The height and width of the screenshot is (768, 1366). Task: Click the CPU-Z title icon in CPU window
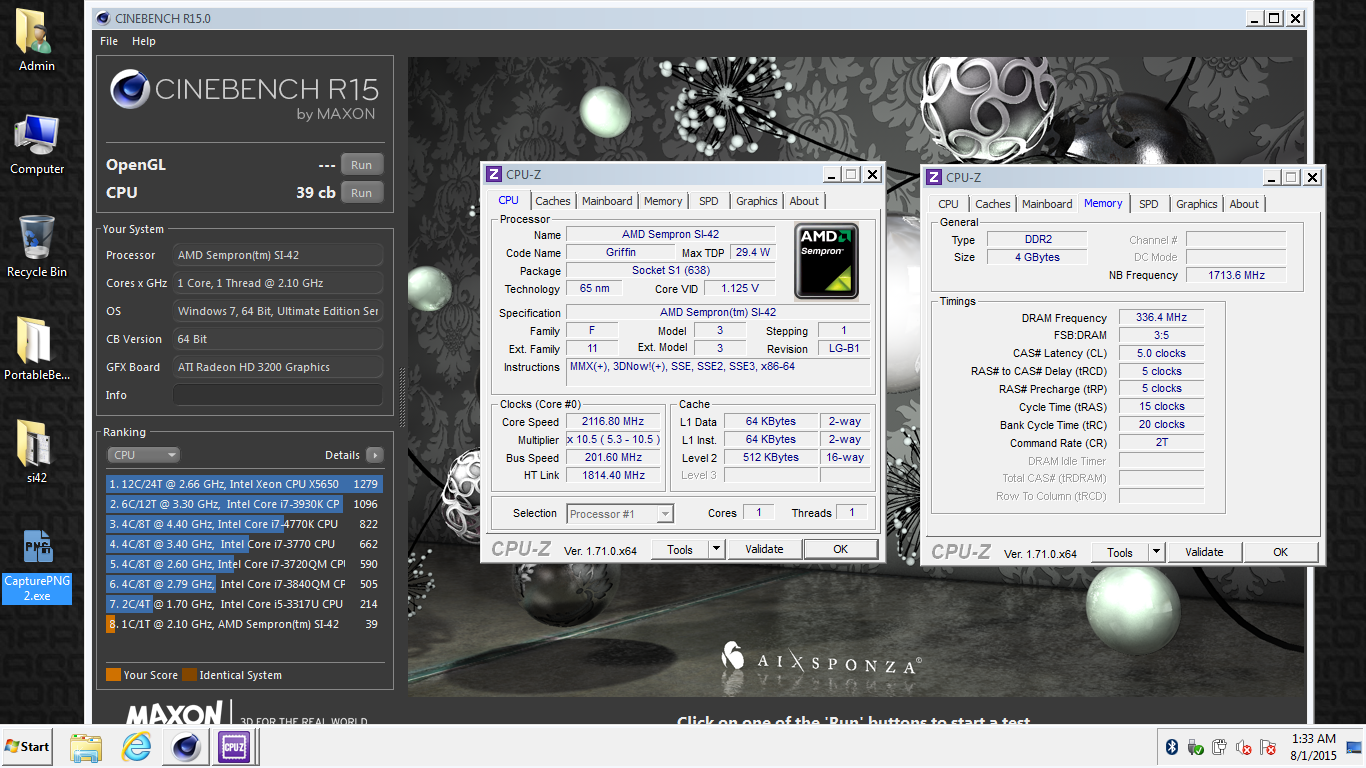coord(494,174)
